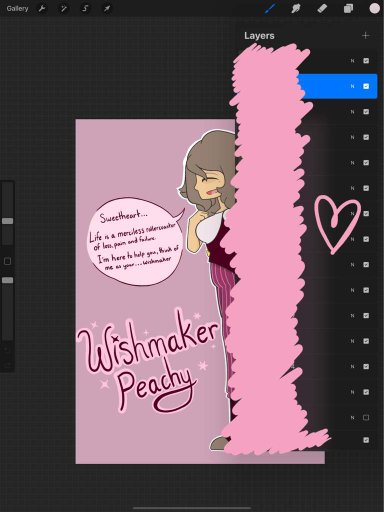Enable the unchecked hidden layer's visibility
The height and width of the screenshot is (512, 384).
pyautogui.click(x=366, y=417)
